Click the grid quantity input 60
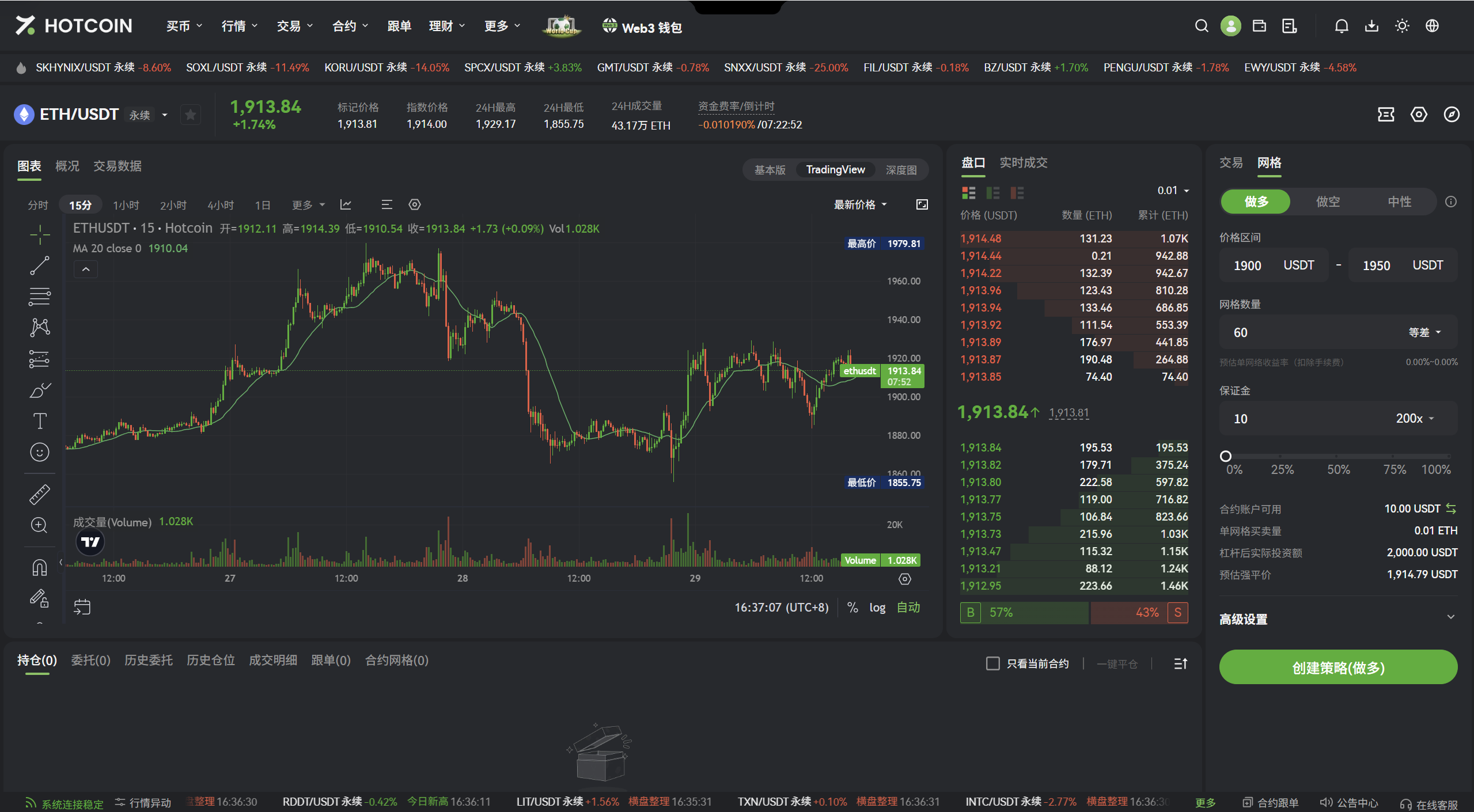This screenshot has height=812, width=1474. 1308,332
